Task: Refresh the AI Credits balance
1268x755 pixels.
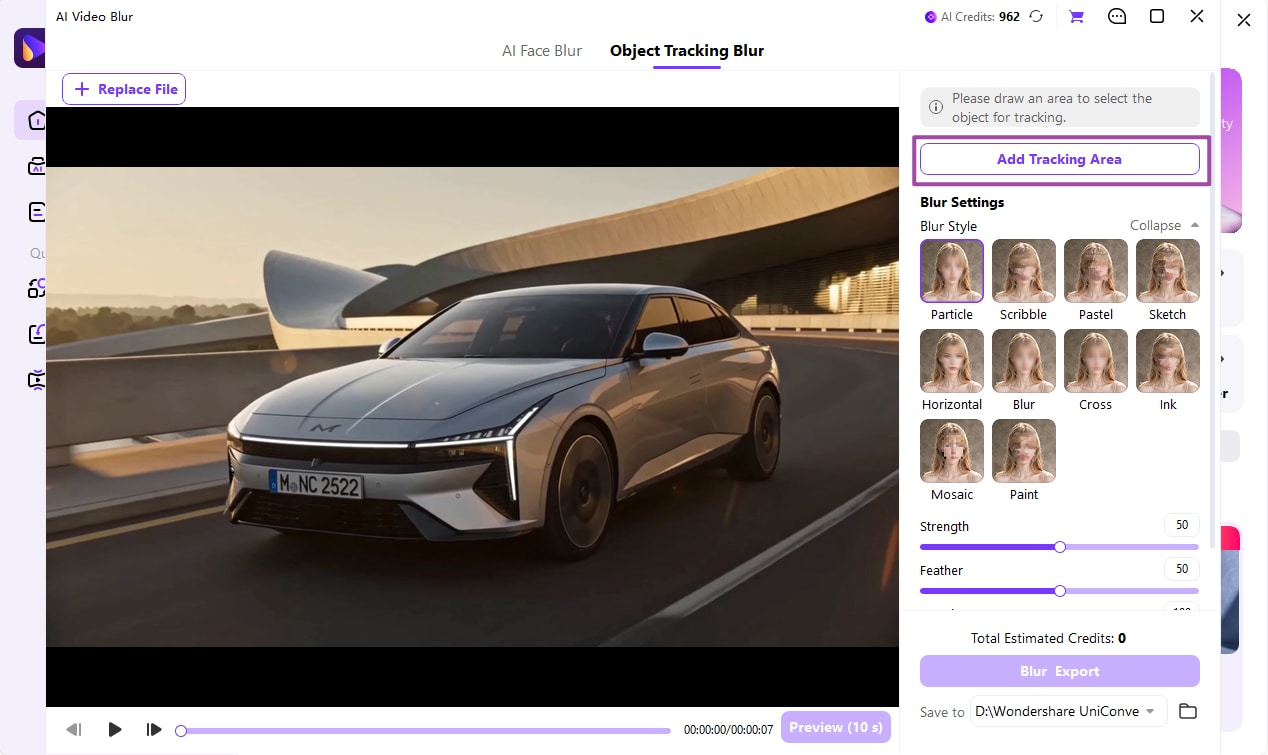Action: point(1036,17)
